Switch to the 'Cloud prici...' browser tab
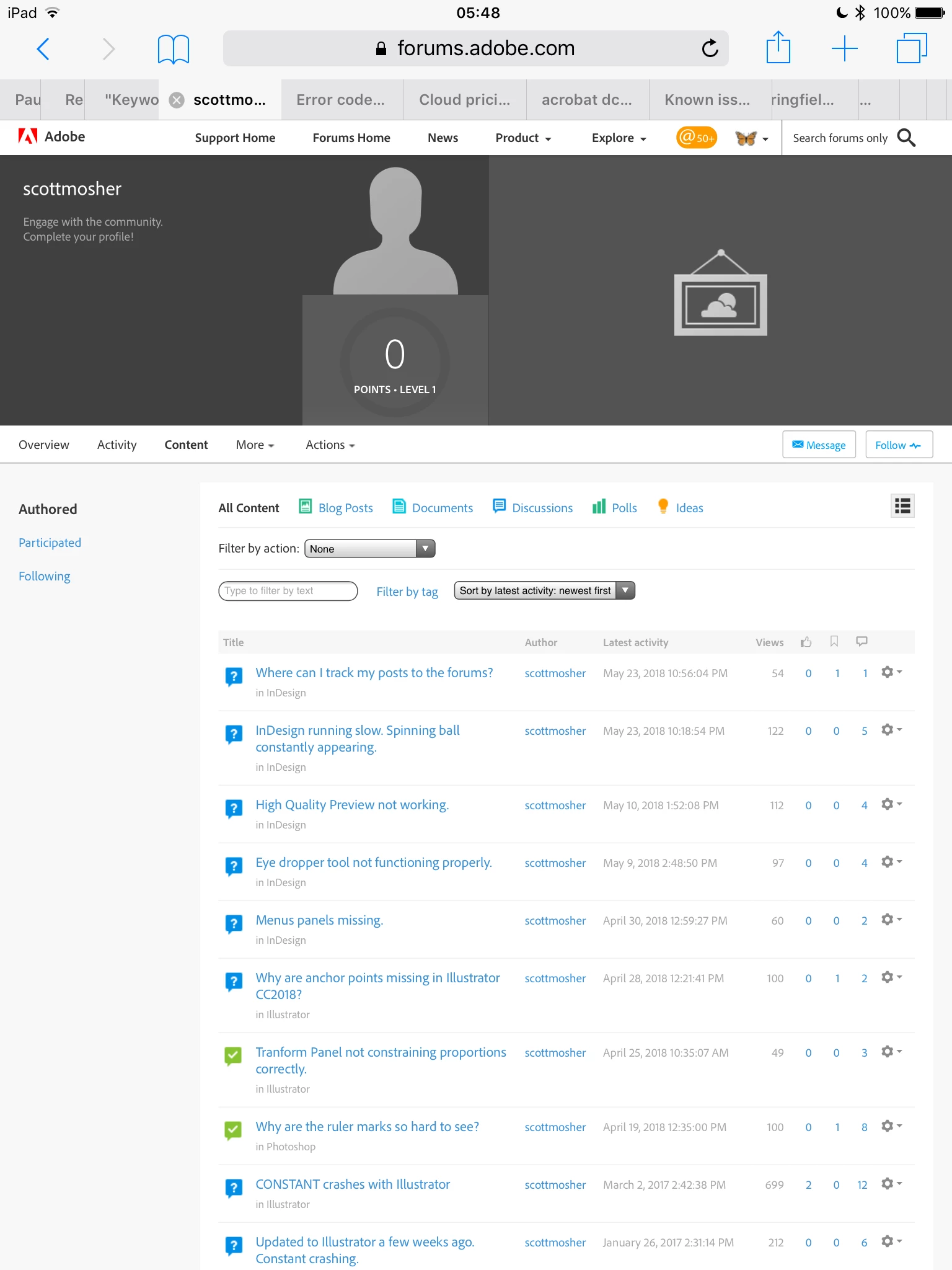The width and height of the screenshot is (952, 1270). pos(465,100)
